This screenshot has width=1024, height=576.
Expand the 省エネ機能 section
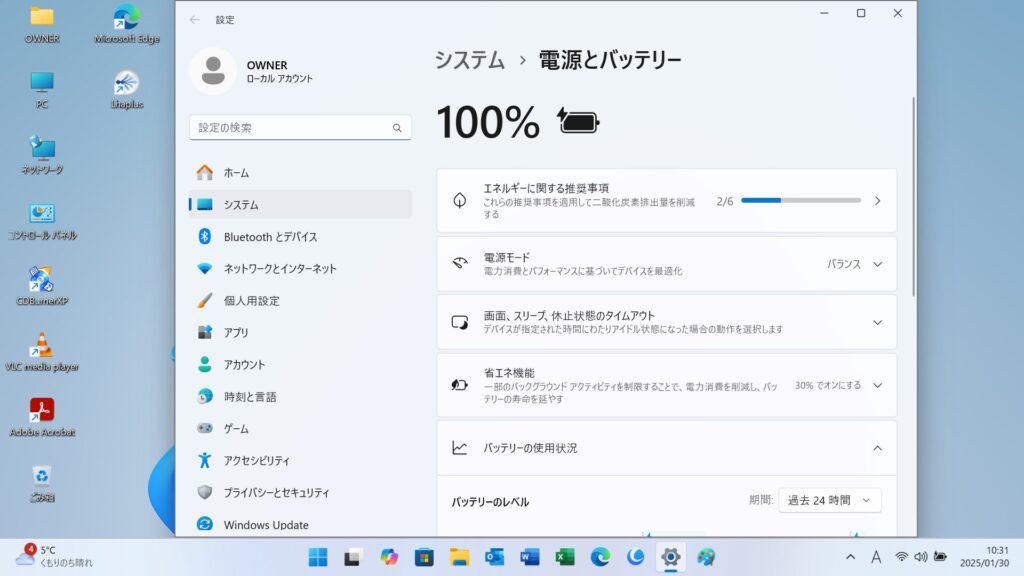tap(877, 385)
